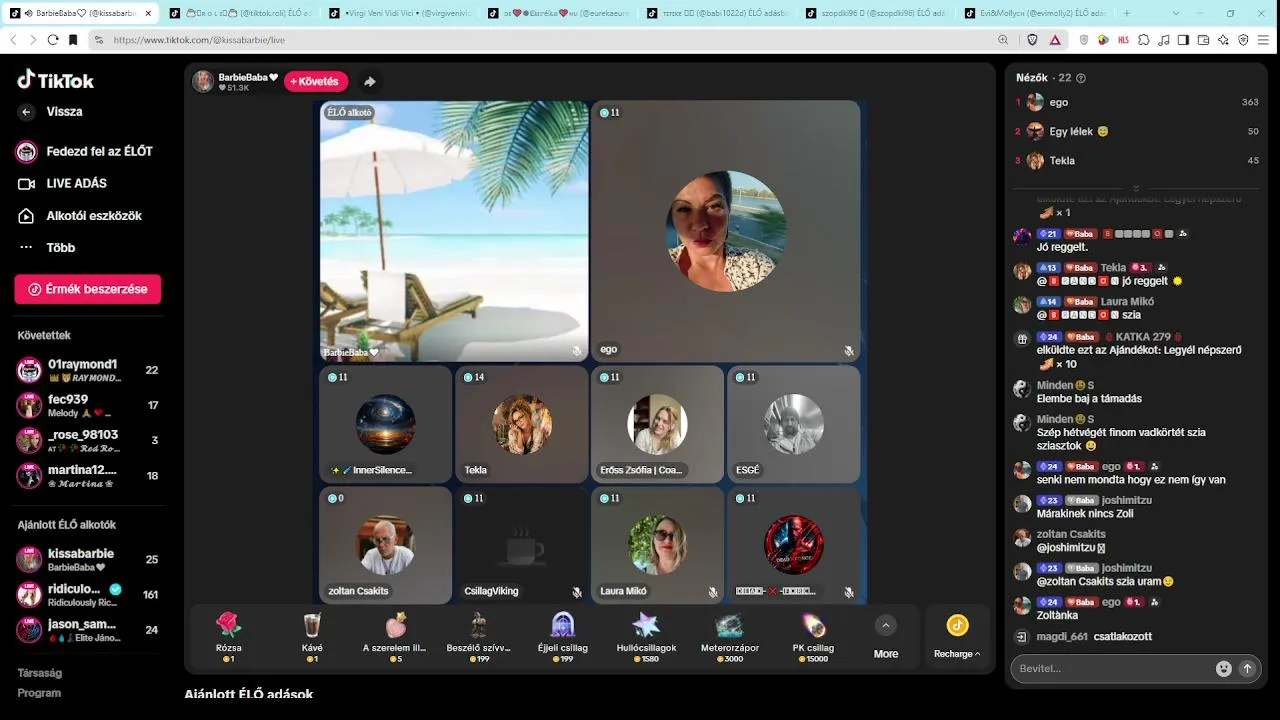Open Alkotói eszközök menu item

coord(80,216)
